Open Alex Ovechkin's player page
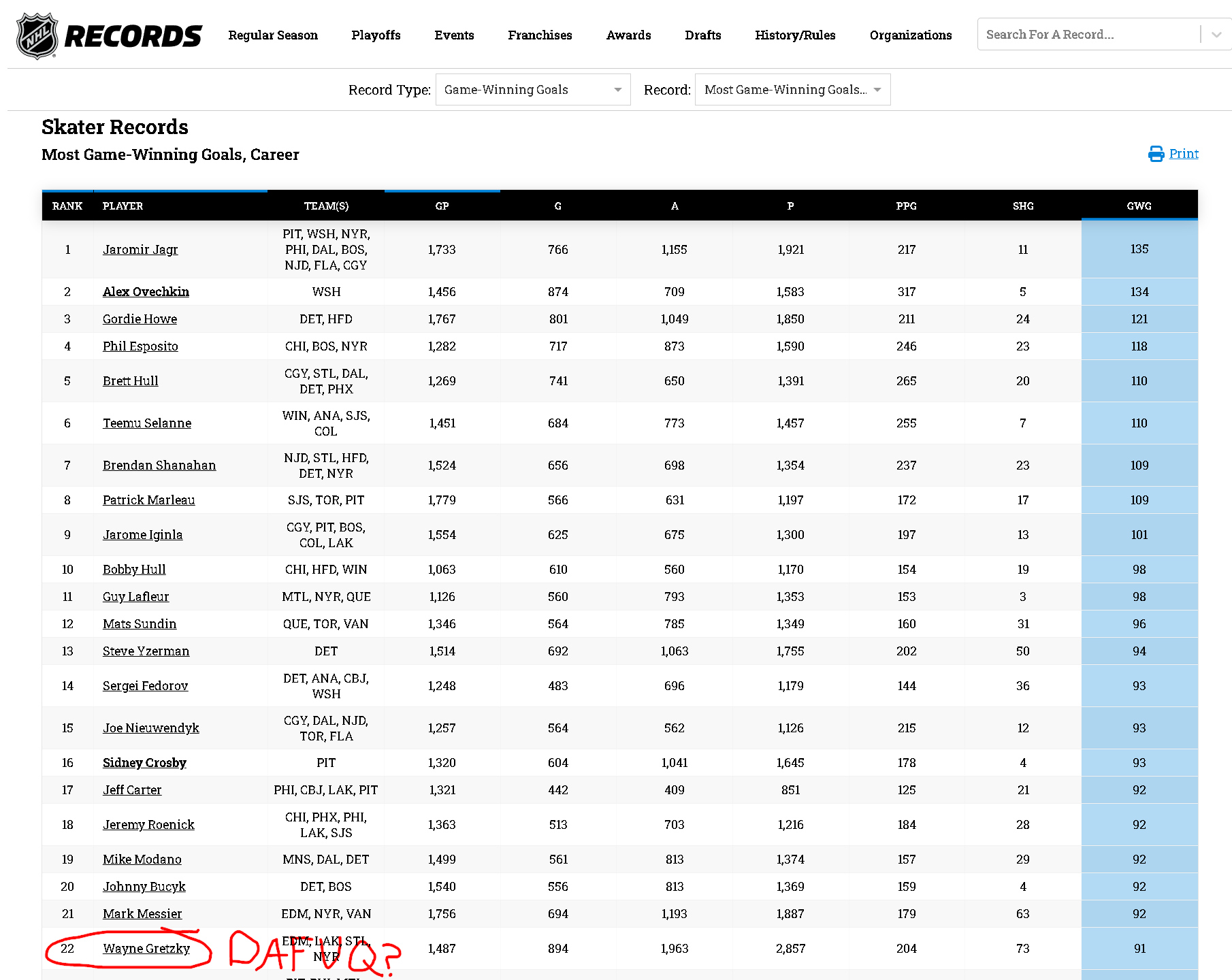 (x=146, y=292)
